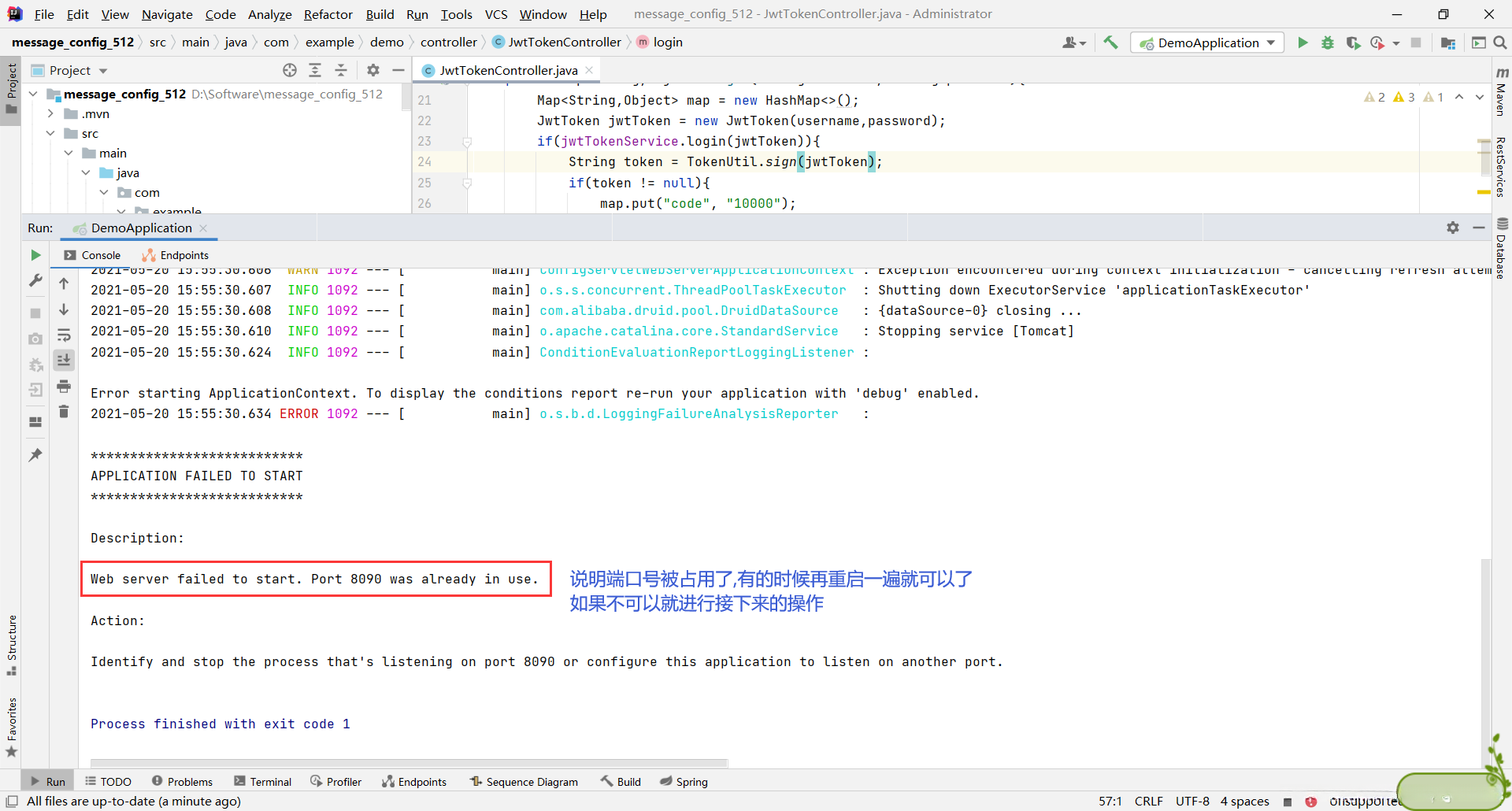Screen dimensions: 1512x811
Task: Toggle scroll to end in console
Action: pyautogui.click(x=64, y=360)
